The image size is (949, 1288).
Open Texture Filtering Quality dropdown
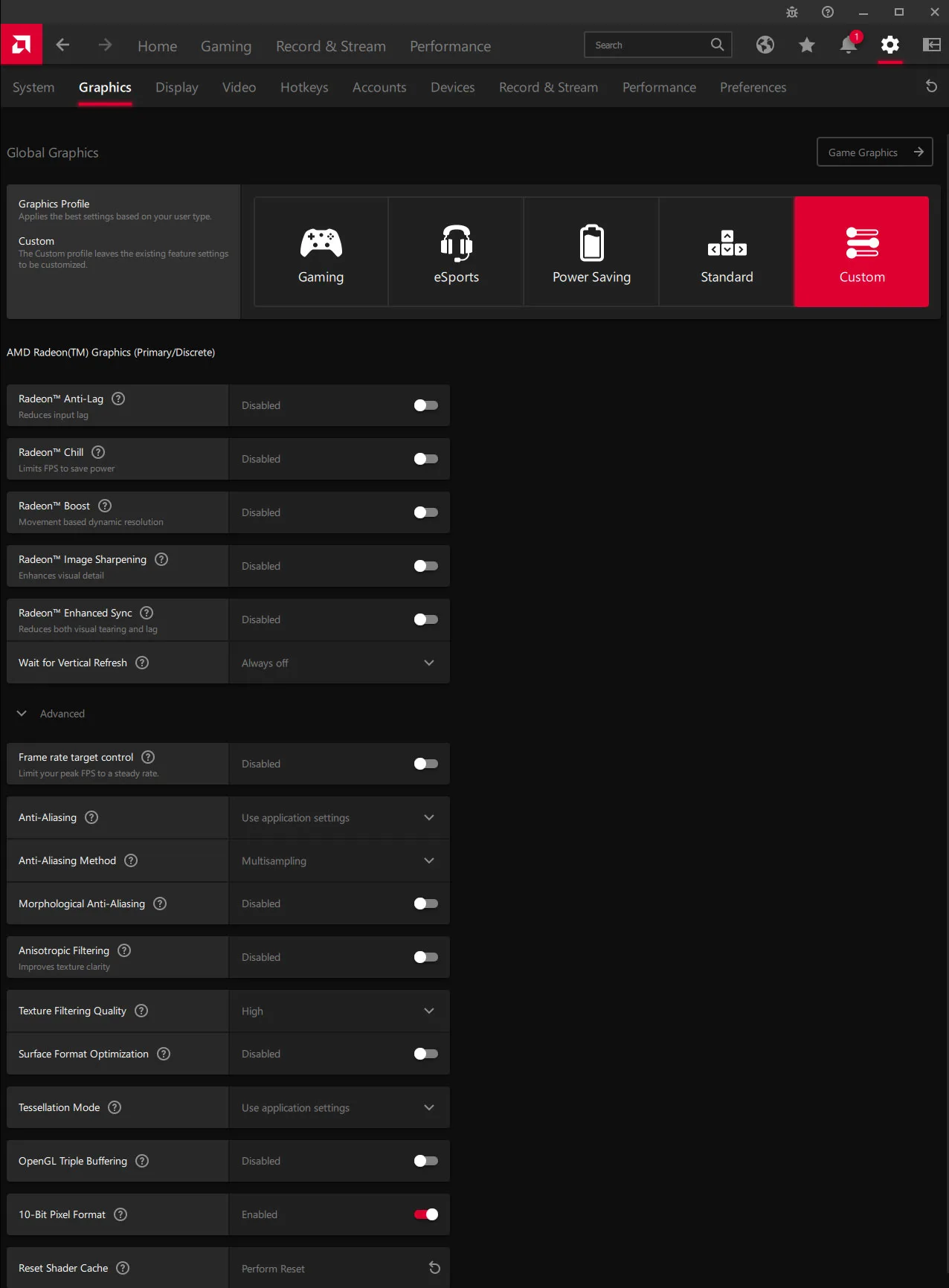point(339,1011)
